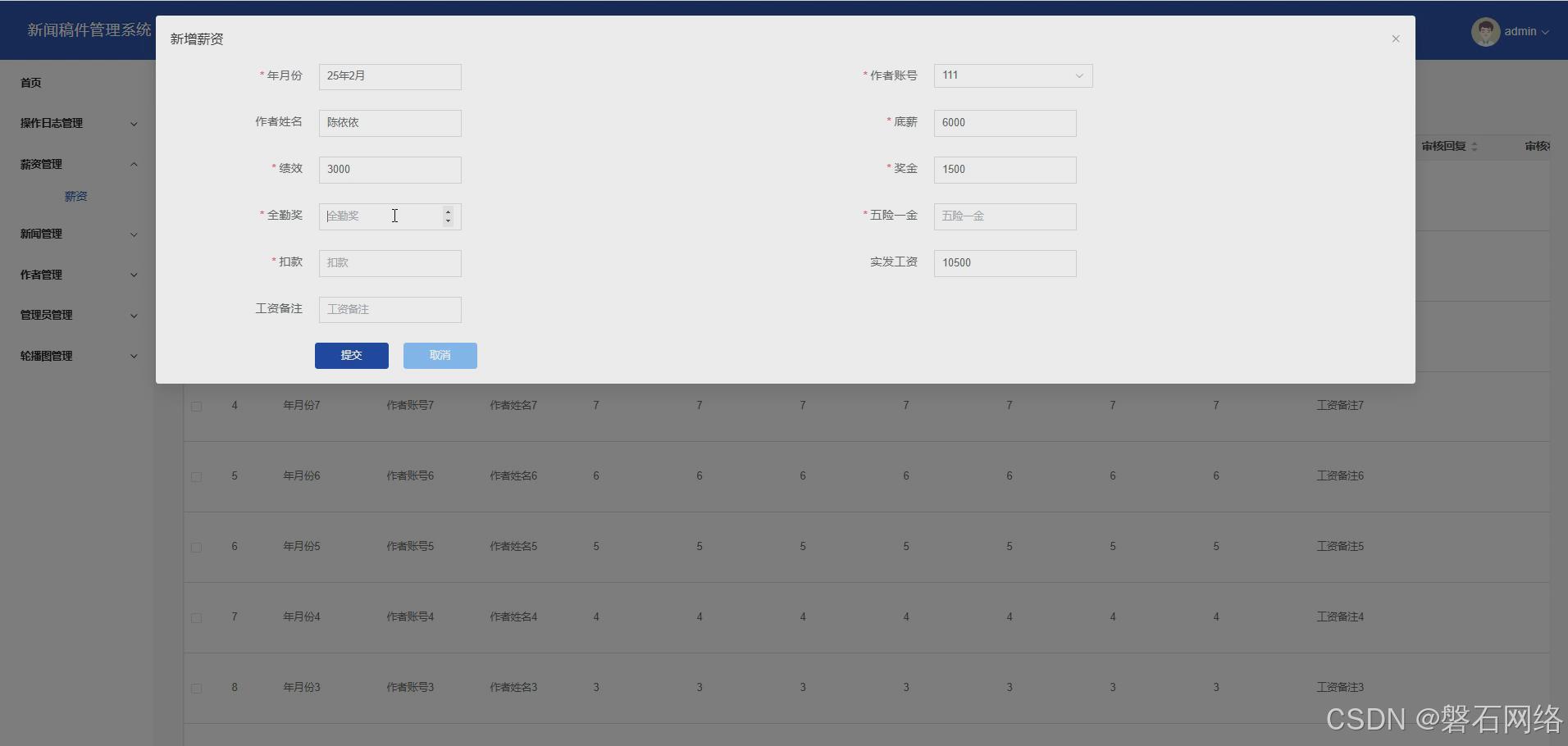Sort by 审核回复 column sort icon
This screenshot has width=1568, height=746.
point(1474,147)
